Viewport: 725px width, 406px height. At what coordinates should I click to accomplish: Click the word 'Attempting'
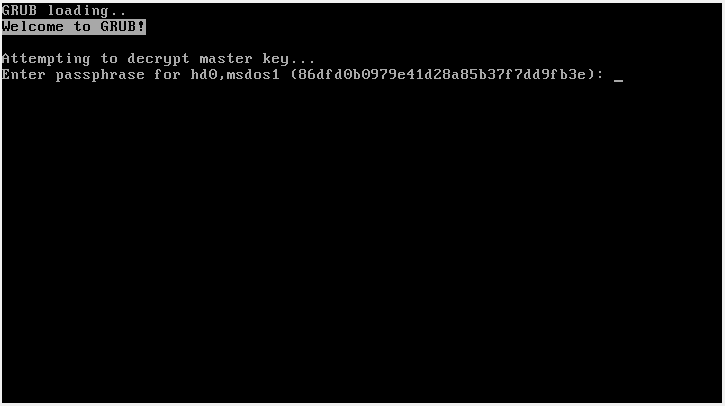[46, 59]
